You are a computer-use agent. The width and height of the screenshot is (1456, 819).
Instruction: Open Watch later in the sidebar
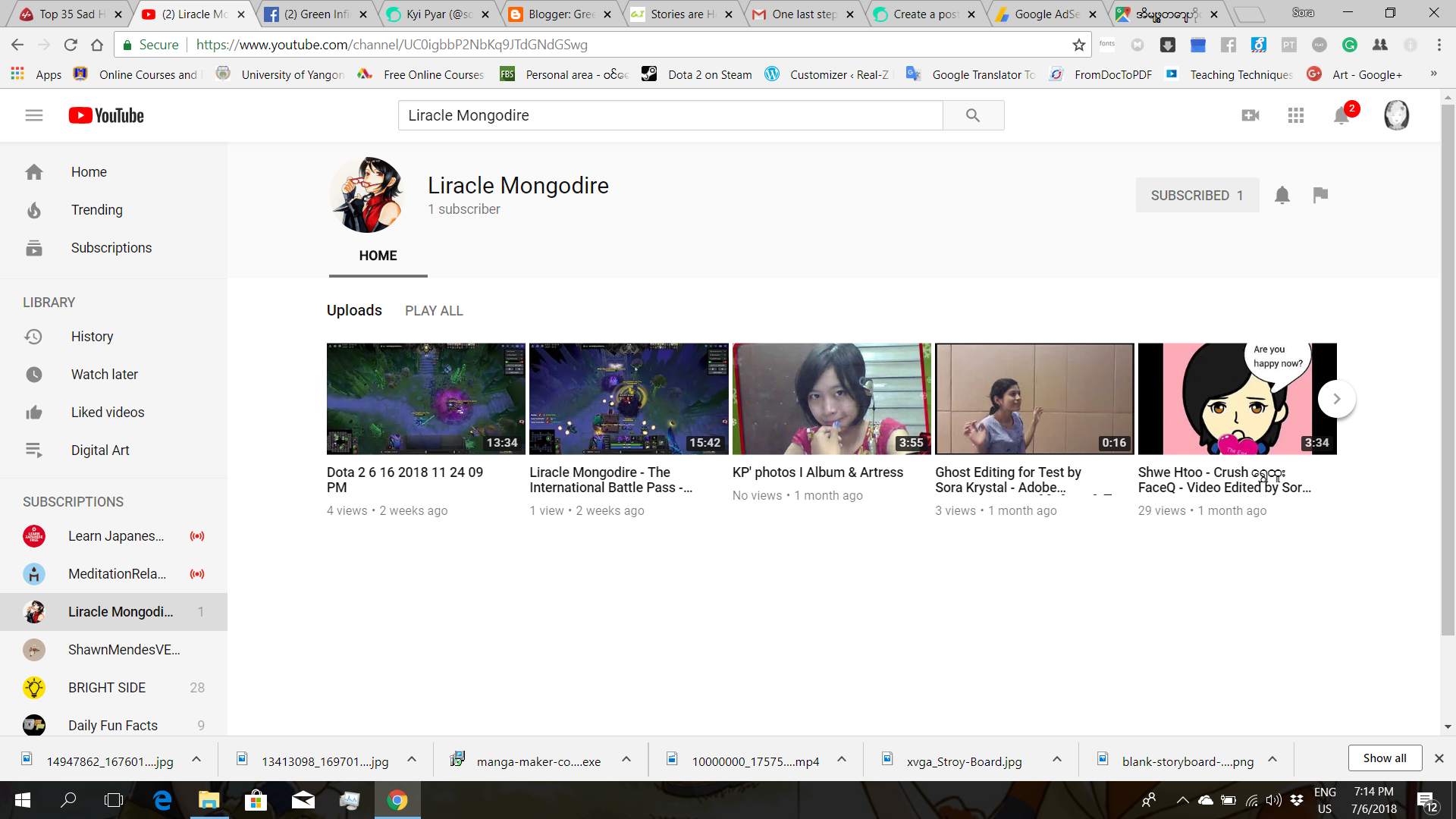pyautogui.click(x=105, y=375)
